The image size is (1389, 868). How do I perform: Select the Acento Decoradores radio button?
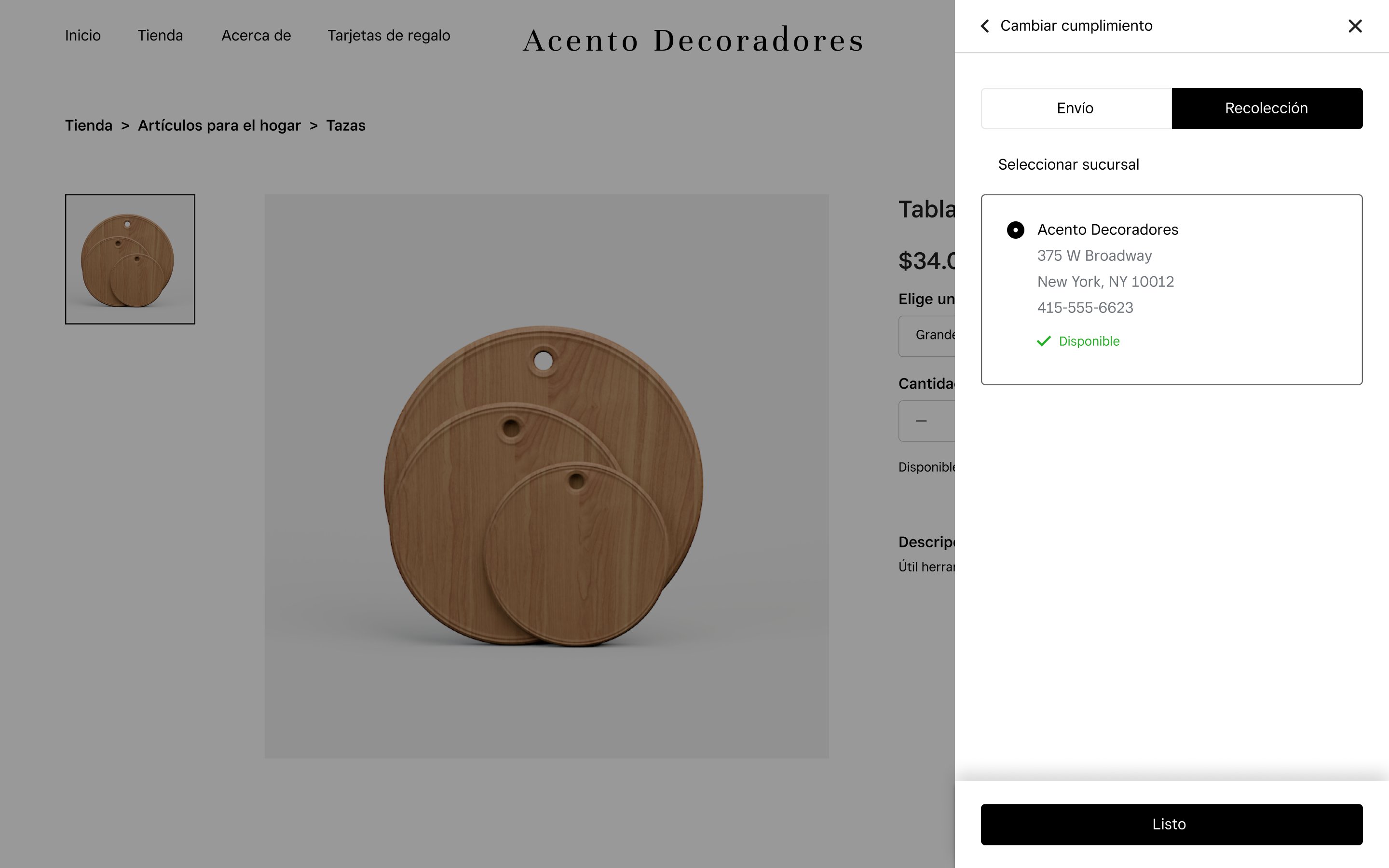(1015, 230)
